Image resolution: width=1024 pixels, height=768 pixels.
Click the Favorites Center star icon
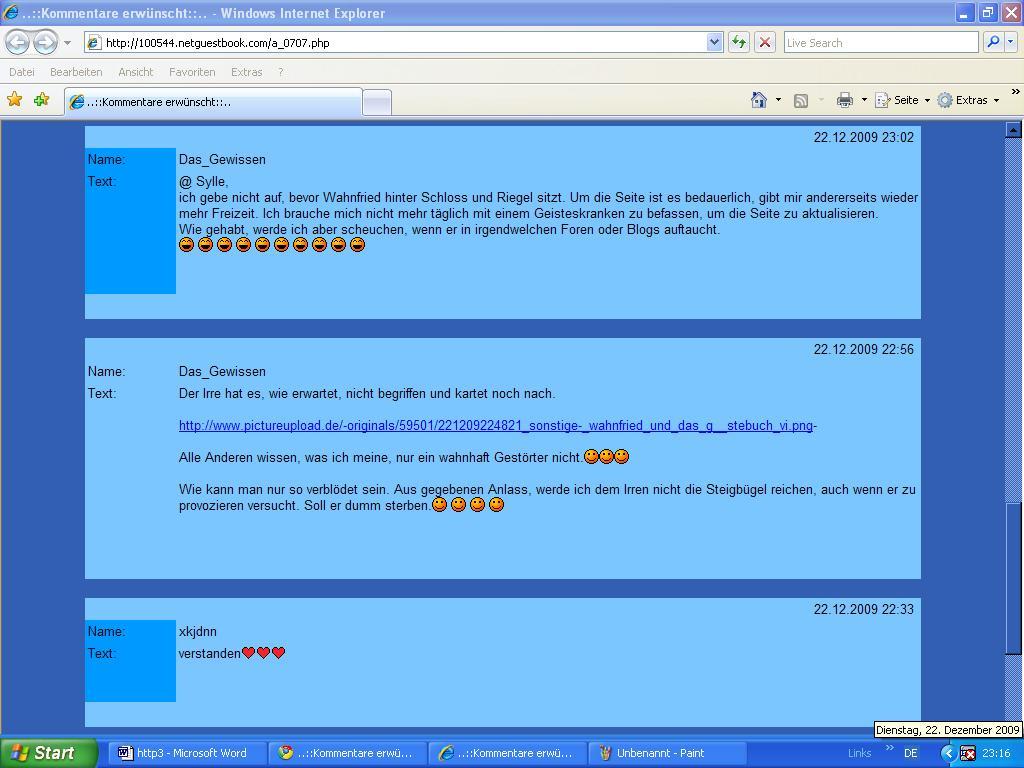(15, 100)
